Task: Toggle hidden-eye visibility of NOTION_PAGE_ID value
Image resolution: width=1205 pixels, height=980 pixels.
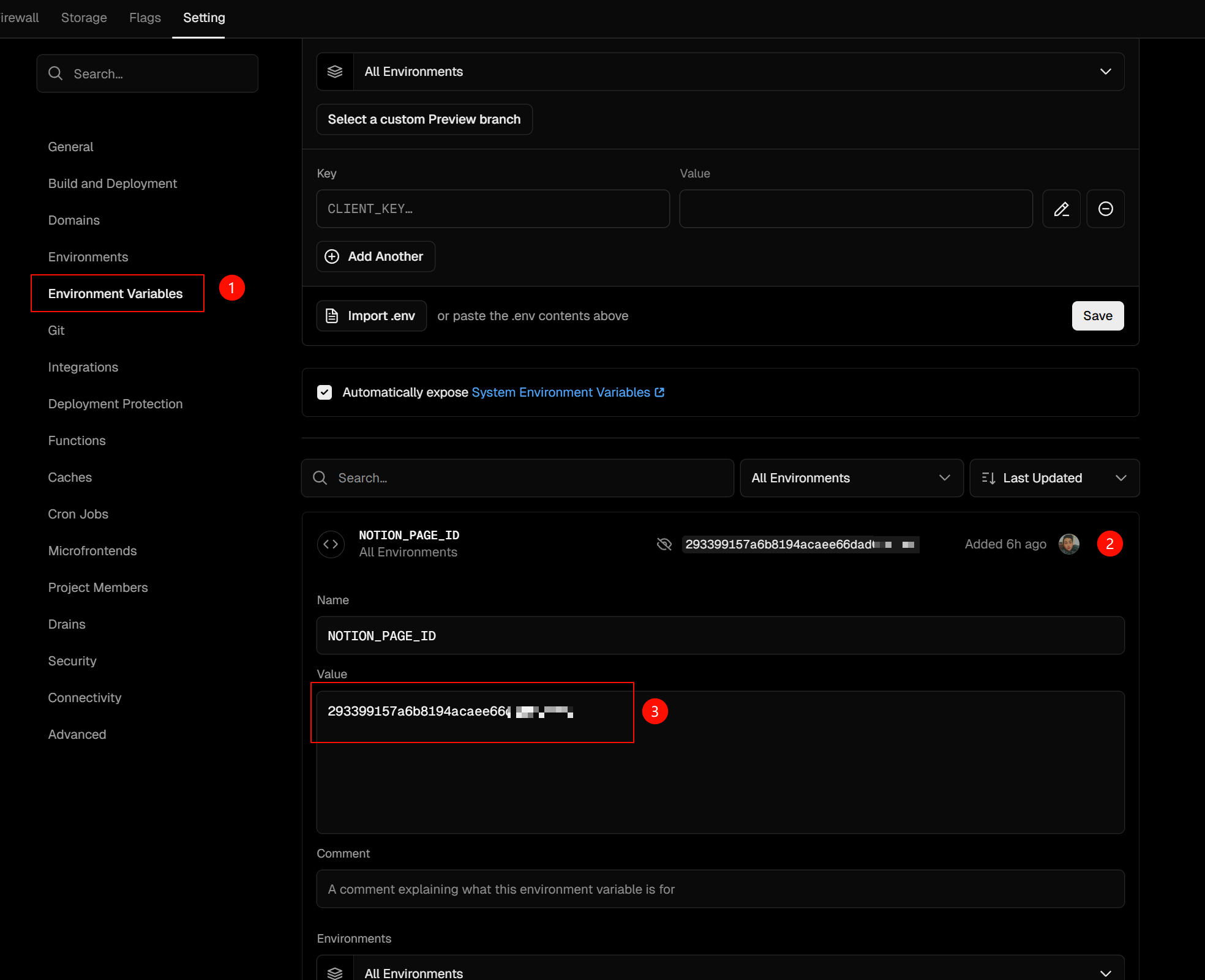Action: (x=664, y=544)
